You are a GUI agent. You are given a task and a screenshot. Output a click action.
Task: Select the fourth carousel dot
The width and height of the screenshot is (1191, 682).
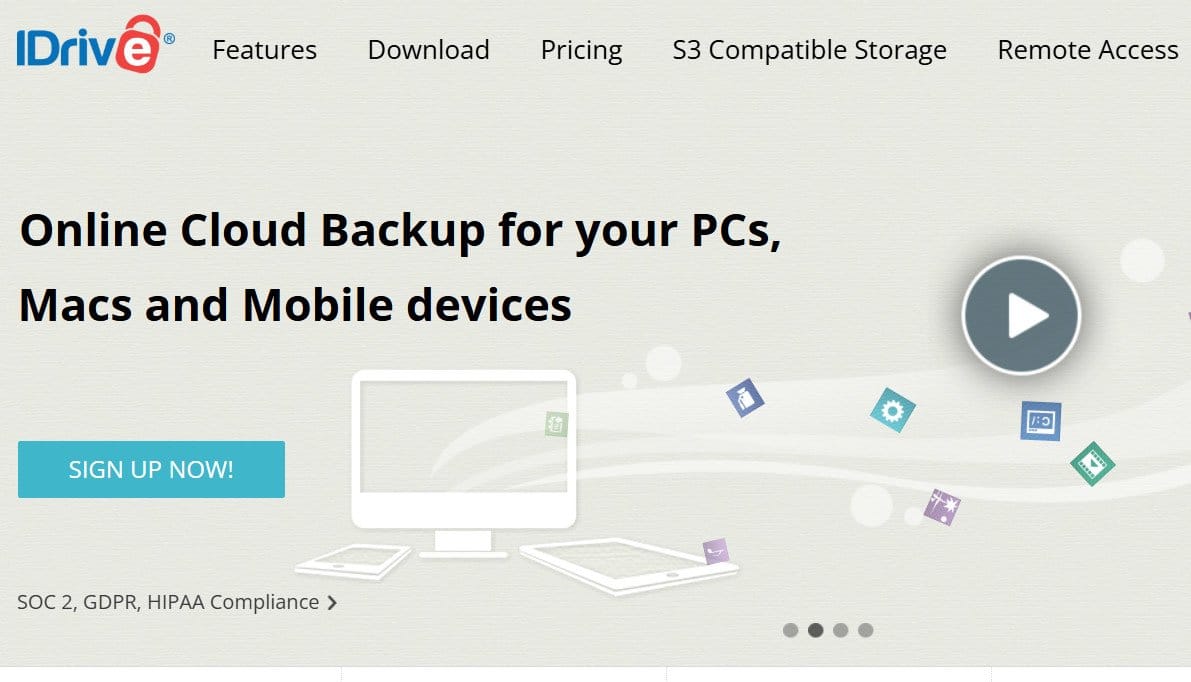[x=866, y=630]
